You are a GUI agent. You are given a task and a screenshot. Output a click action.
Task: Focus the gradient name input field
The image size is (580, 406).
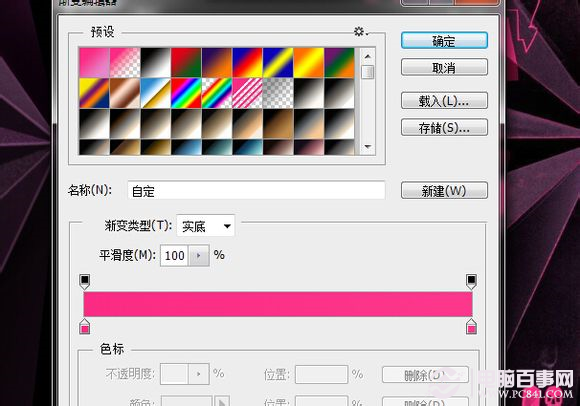point(256,190)
